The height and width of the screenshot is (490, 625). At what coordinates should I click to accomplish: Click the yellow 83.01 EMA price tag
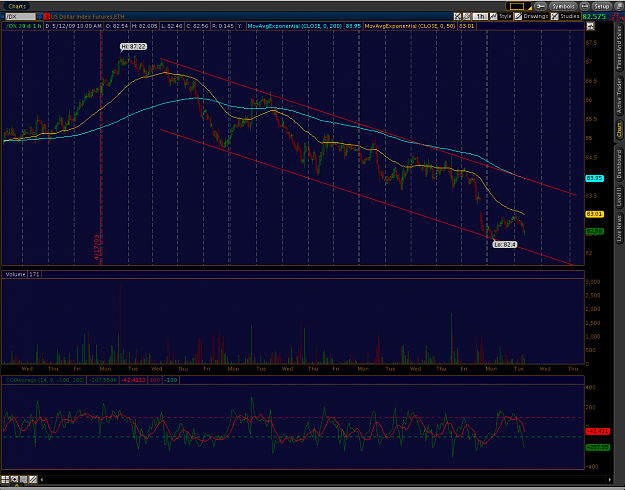[x=594, y=214]
